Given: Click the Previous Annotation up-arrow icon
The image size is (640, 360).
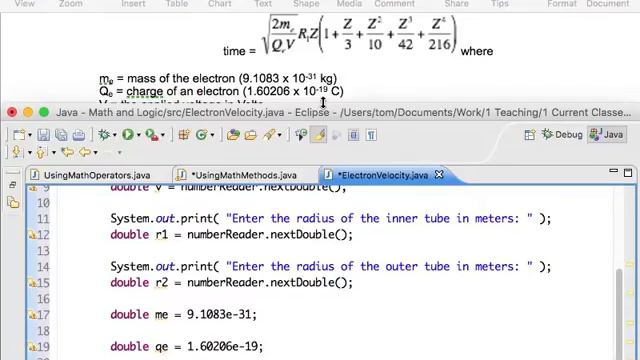Looking at the screenshot, I should [x=41, y=152].
